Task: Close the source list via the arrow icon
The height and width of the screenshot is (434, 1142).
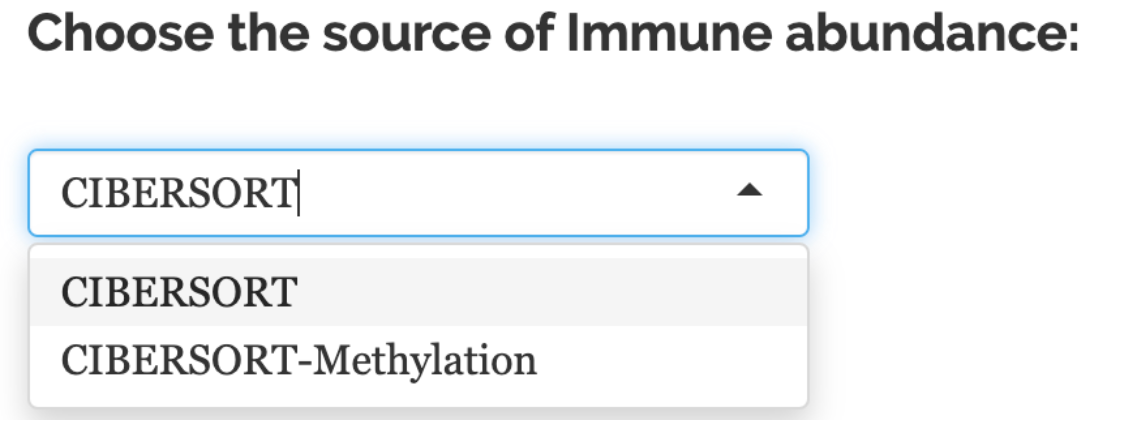Action: coord(750,191)
